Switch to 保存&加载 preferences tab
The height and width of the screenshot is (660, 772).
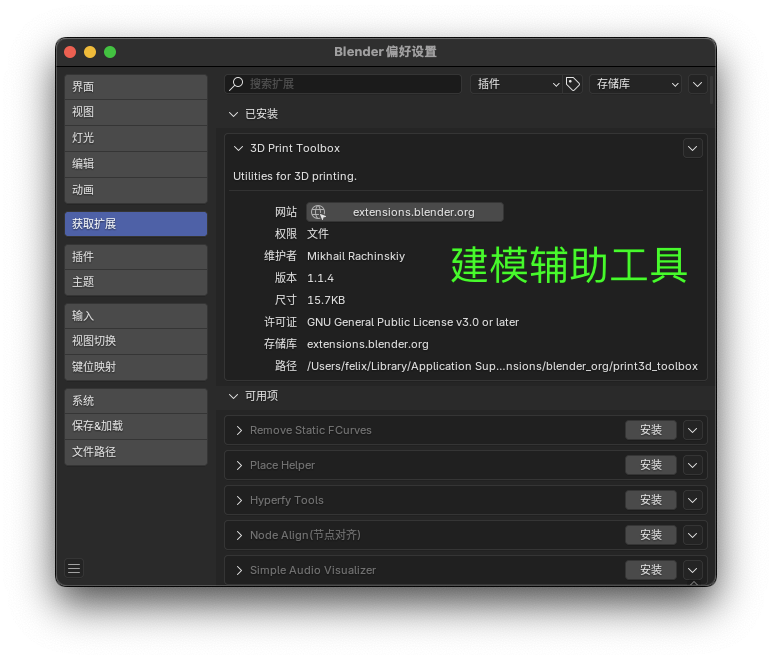point(136,426)
